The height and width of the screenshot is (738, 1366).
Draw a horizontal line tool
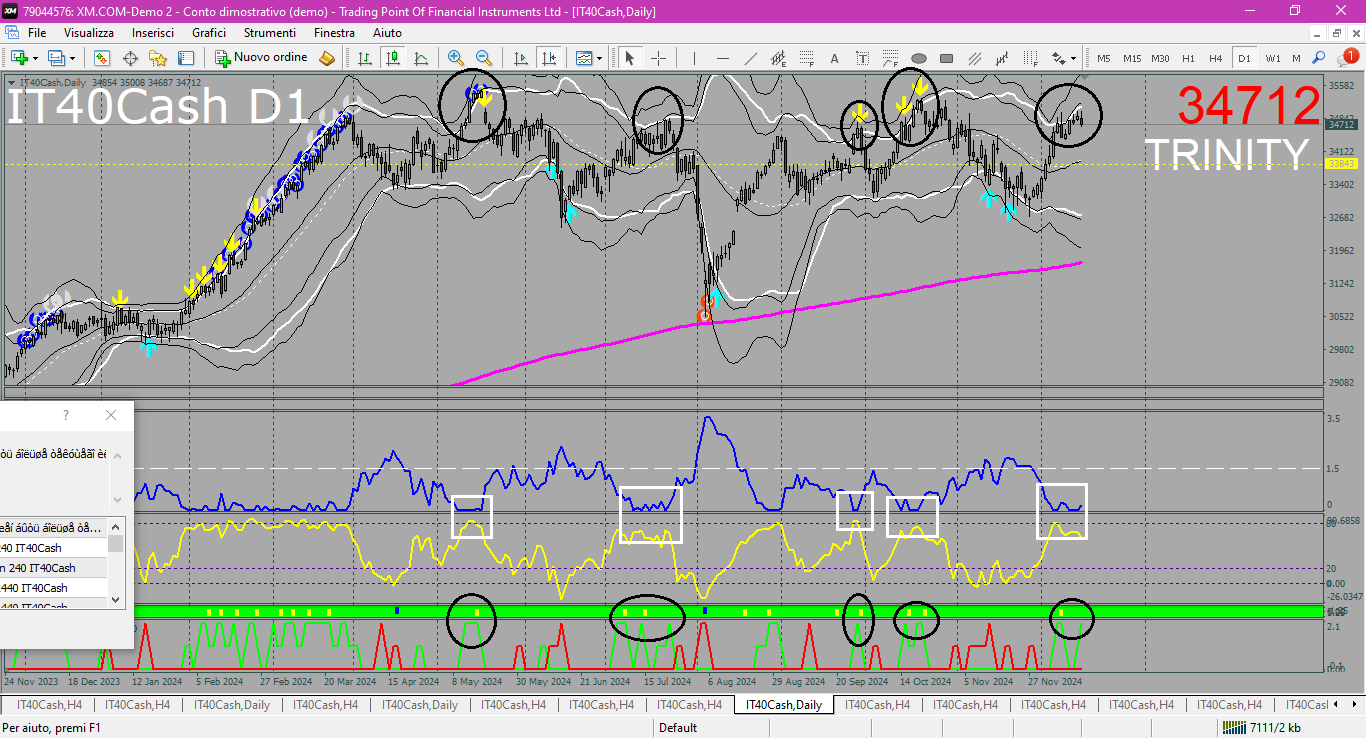click(723, 58)
